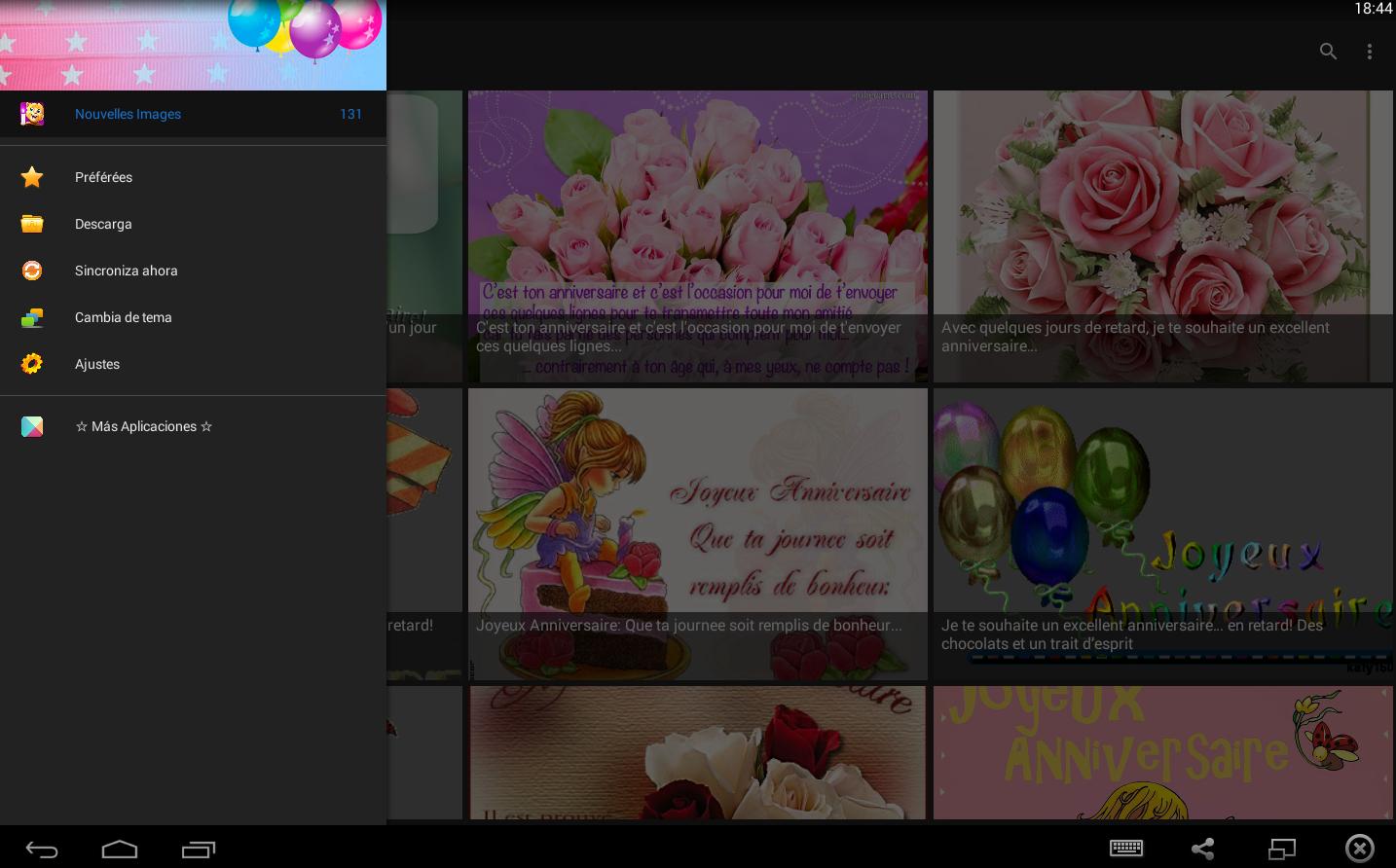Select Sincroniza ahora in the drawer
Screen dimensions: 1396x868
pyautogui.click(x=193, y=271)
